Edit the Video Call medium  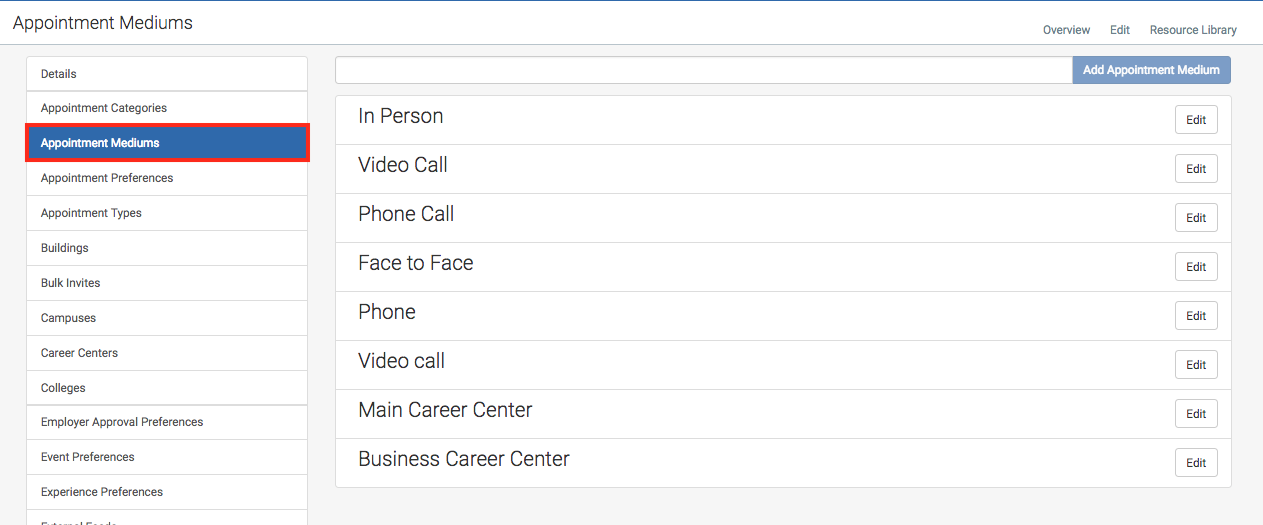click(x=1196, y=169)
